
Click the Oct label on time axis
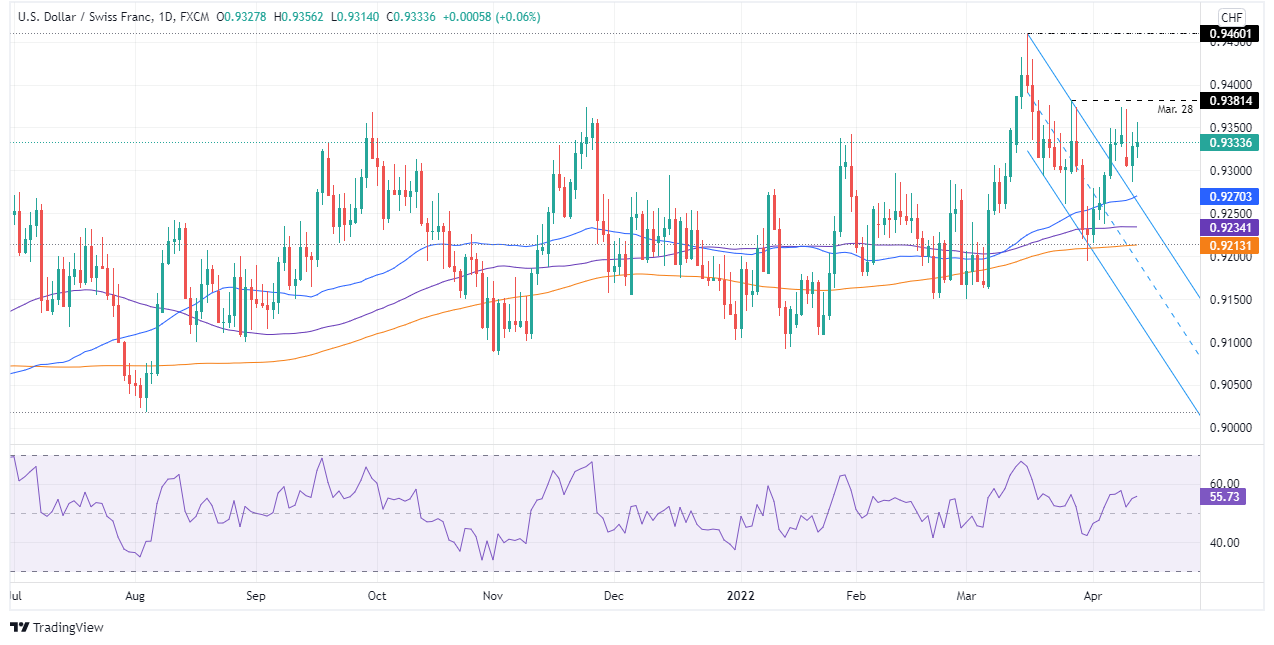[x=376, y=594]
